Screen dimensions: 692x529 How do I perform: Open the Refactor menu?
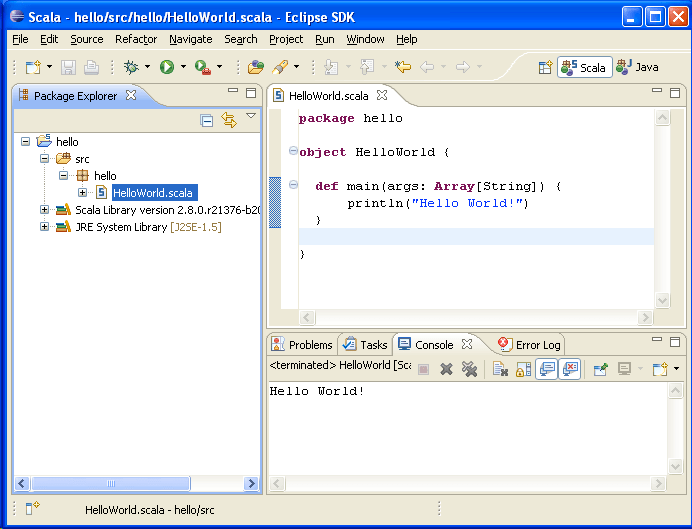point(136,39)
